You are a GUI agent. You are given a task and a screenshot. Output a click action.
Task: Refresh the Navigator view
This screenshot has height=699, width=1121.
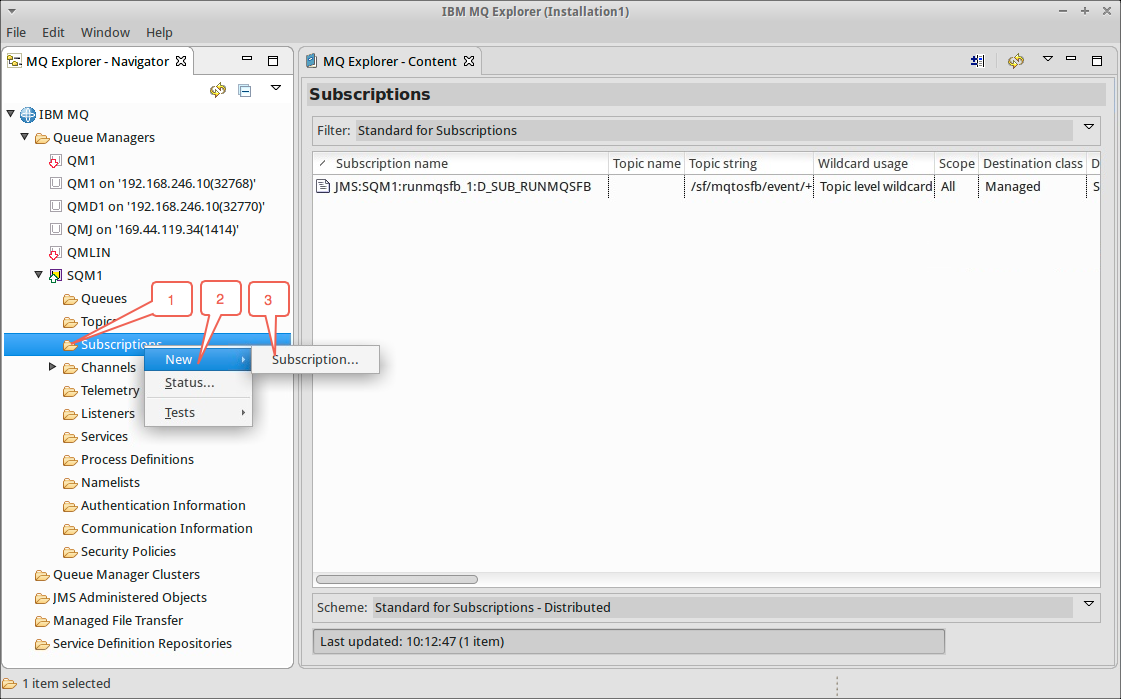coord(218,90)
